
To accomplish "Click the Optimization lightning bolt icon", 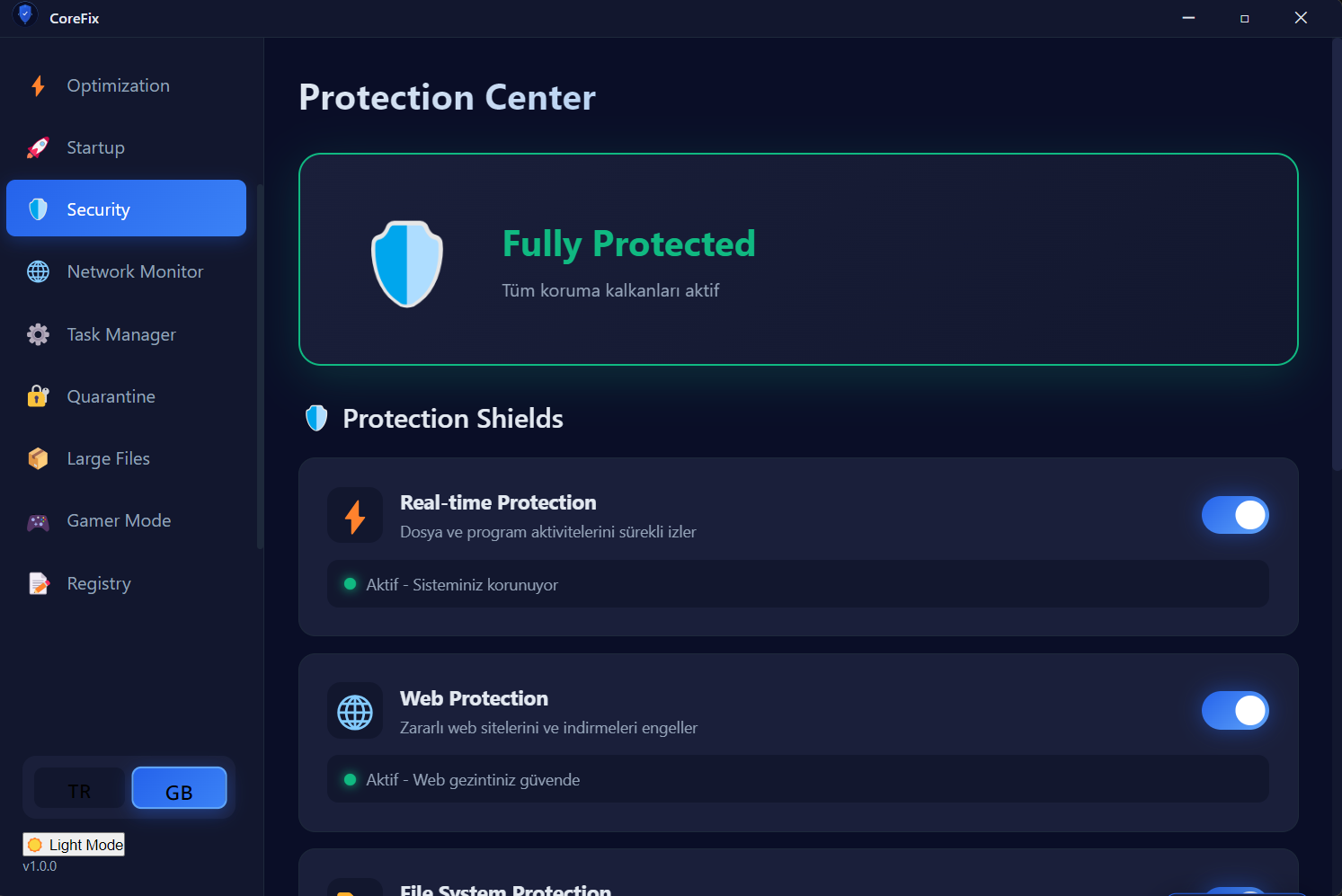I will coord(38,86).
